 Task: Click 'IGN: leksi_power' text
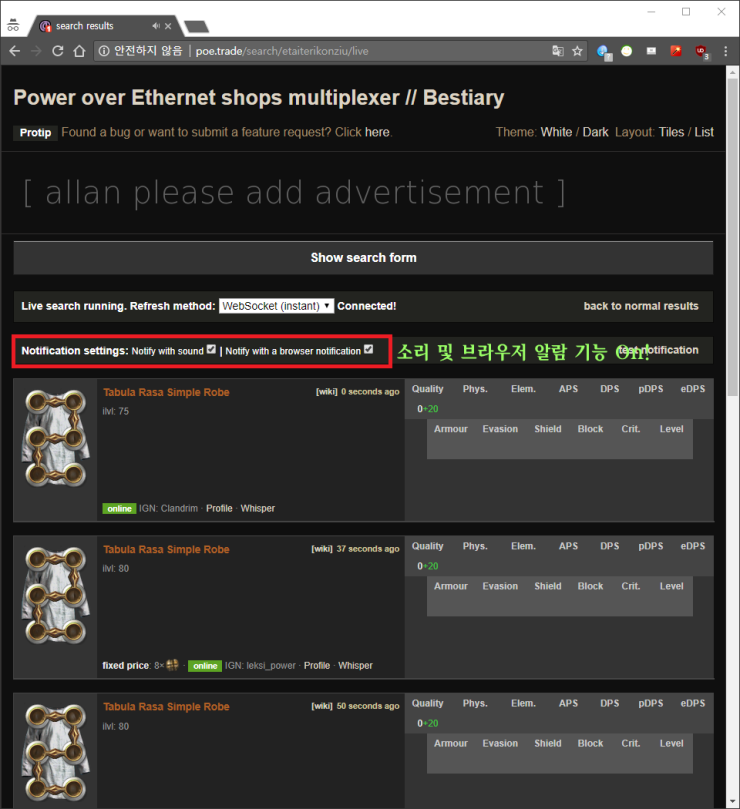click(x=260, y=666)
